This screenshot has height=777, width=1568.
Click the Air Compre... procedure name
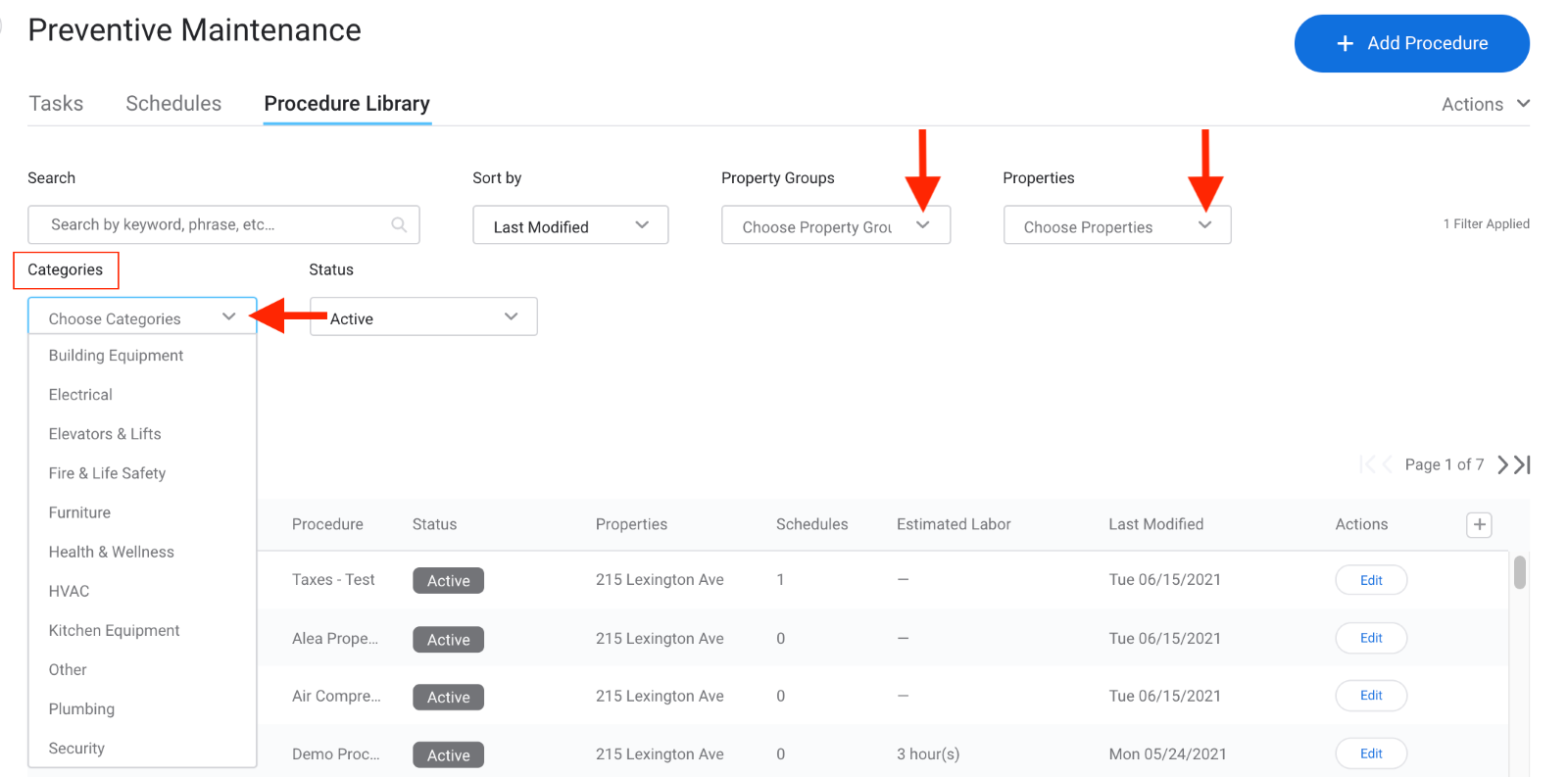pyautogui.click(x=336, y=696)
